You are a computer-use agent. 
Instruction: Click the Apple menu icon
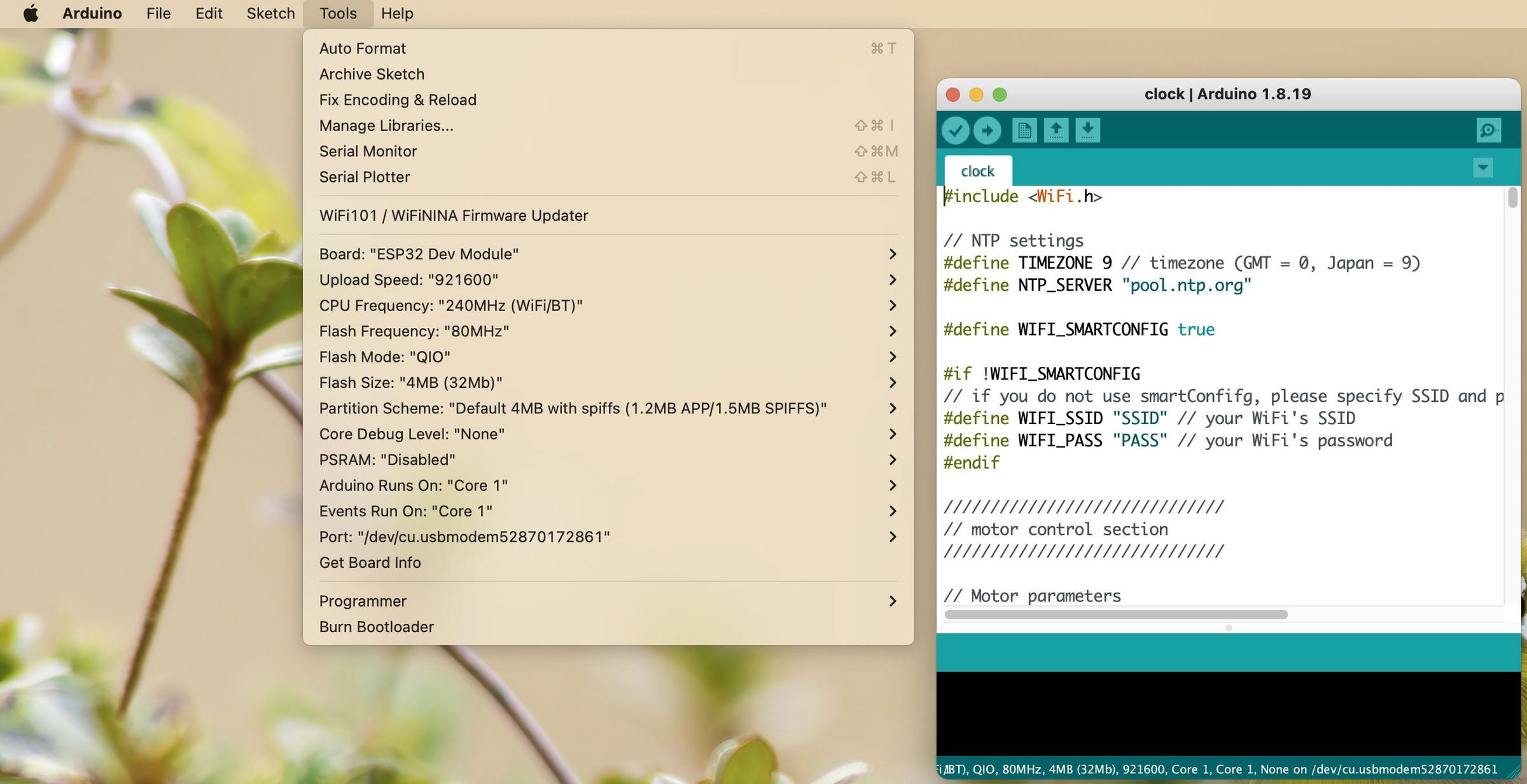click(x=31, y=13)
